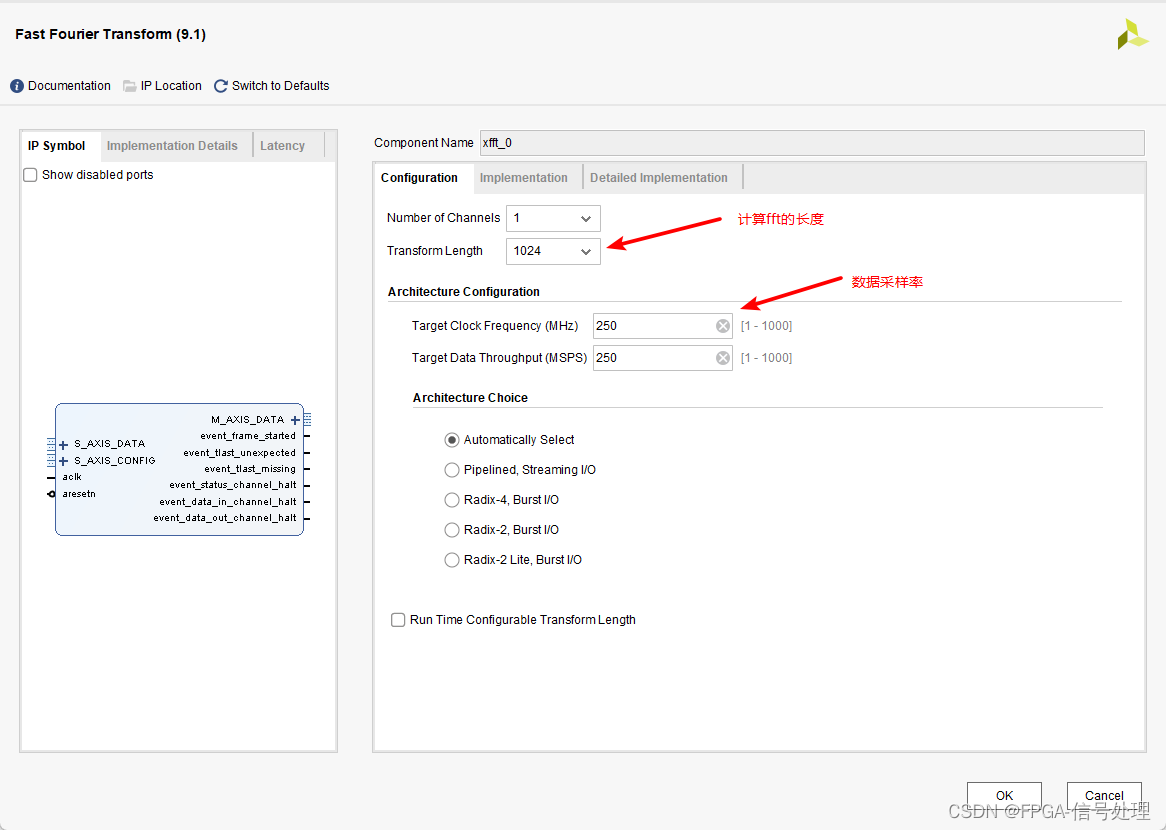
Task: Expand the S_AXIS_DATA port plus icon
Action: 63,445
